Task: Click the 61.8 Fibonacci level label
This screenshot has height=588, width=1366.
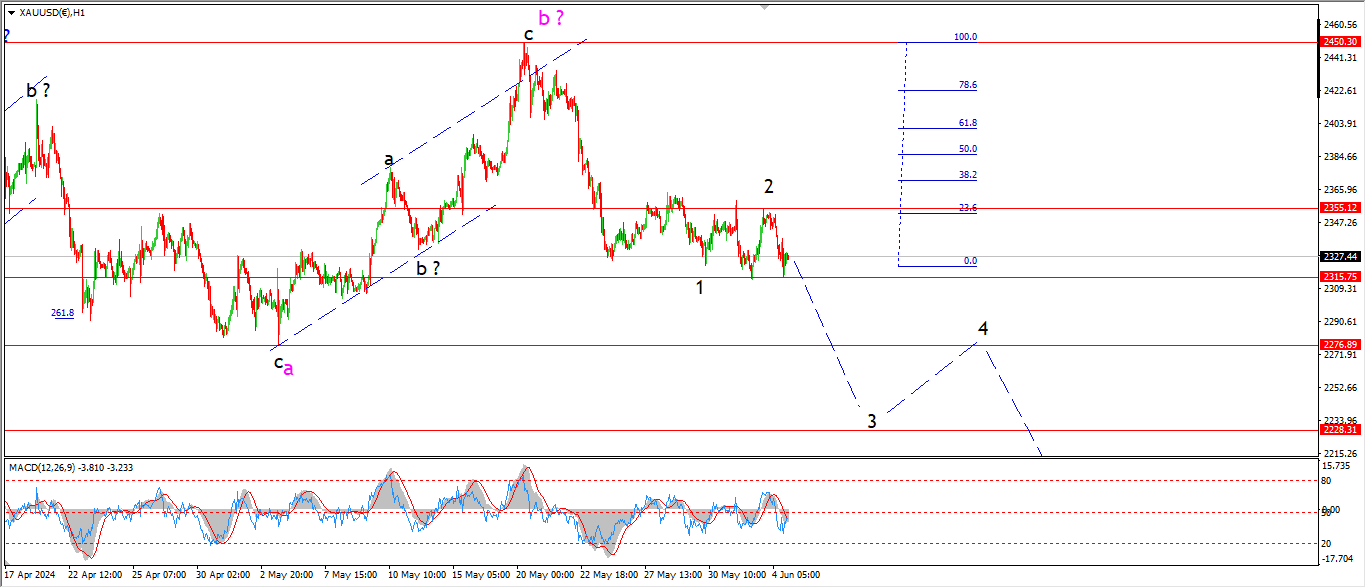Action: coord(967,123)
